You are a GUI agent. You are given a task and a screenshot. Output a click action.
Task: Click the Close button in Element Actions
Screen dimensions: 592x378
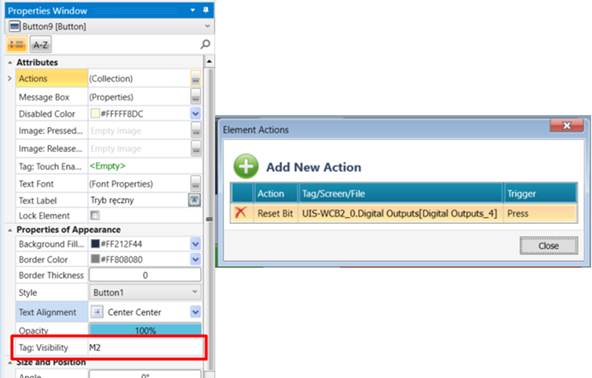[x=549, y=245]
